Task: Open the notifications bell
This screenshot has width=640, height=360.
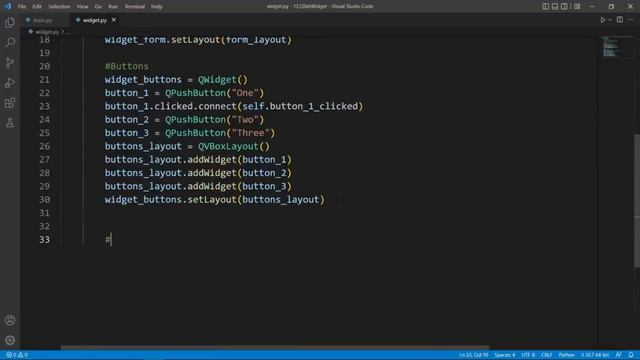Action: coord(631,355)
